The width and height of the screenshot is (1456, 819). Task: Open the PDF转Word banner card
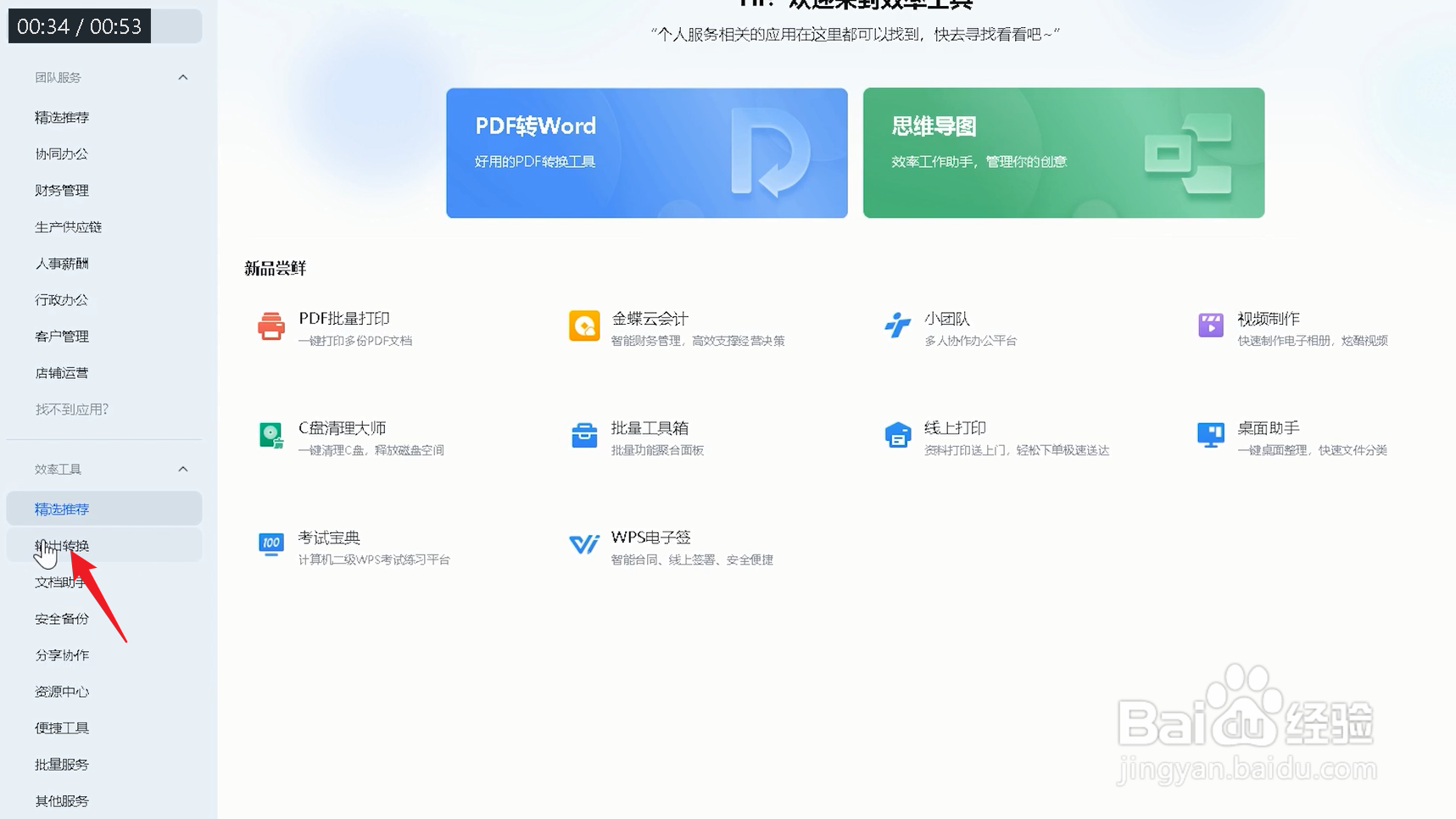pos(647,153)
